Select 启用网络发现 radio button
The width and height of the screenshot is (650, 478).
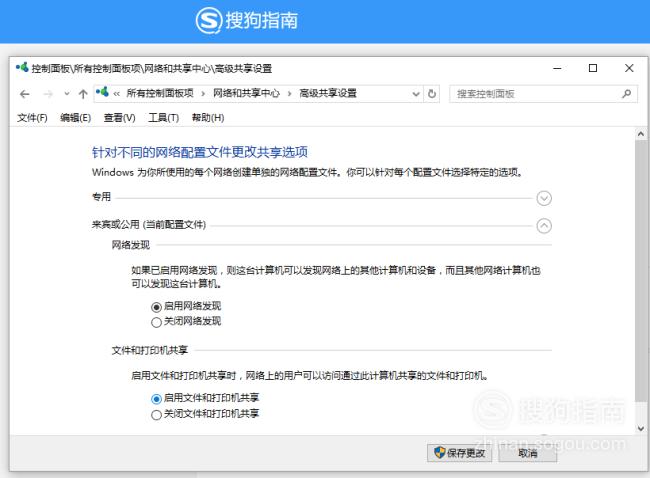coord(156,307)
